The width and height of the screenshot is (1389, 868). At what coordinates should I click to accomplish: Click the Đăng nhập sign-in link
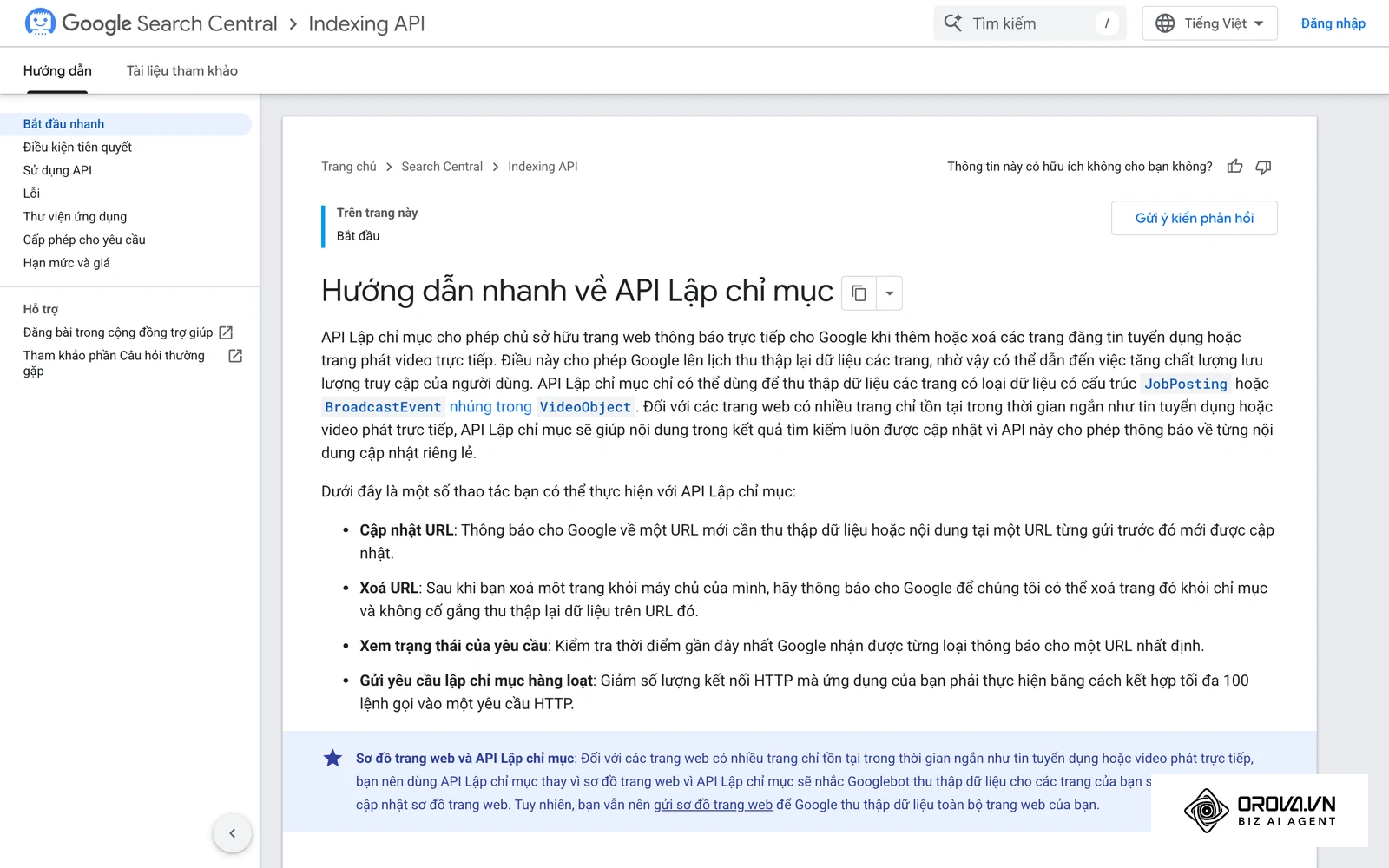tap(1333, 23)
